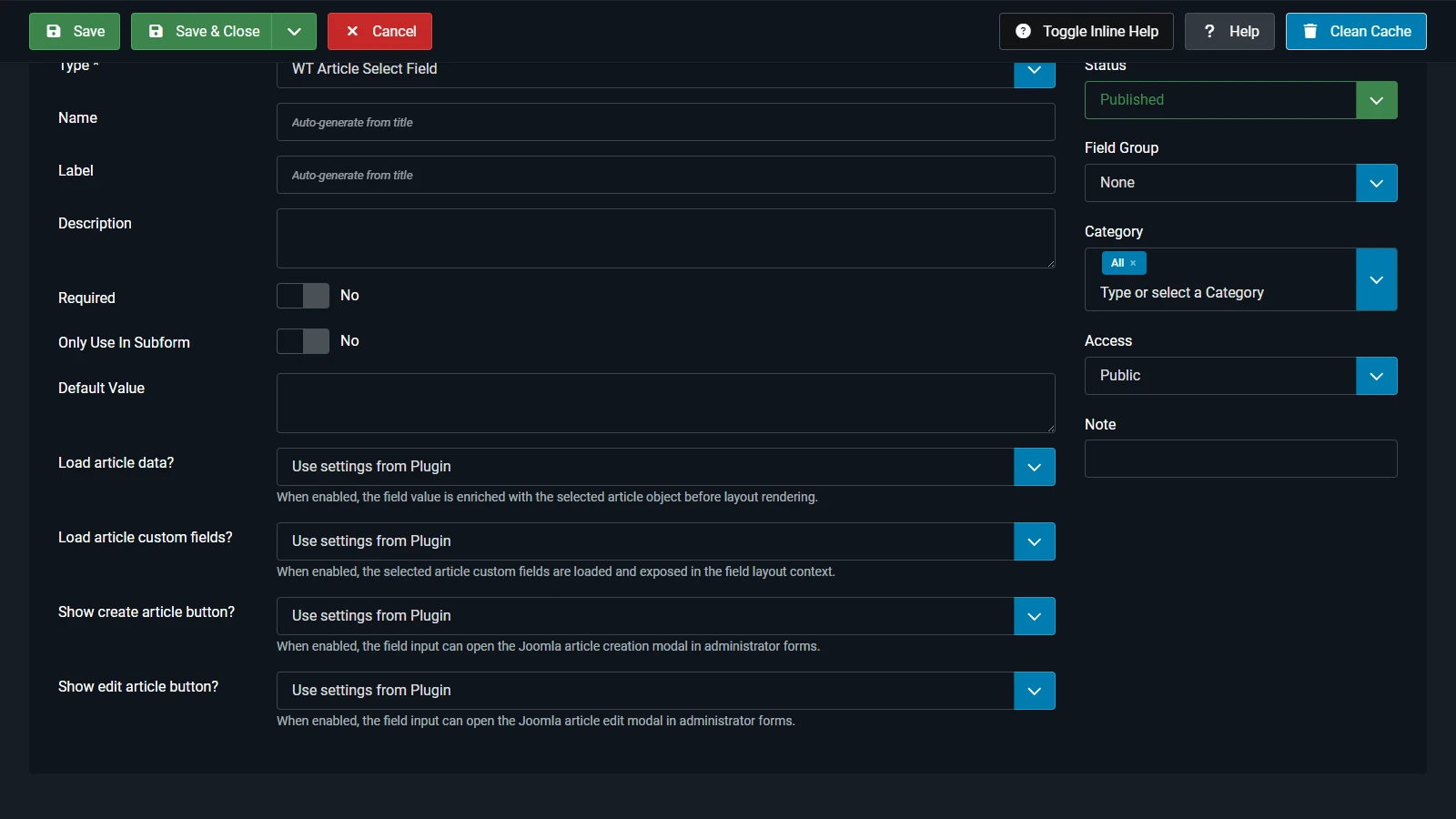This screenshot has width=1456, height=819.
Task: Focus the Note text field
Action: pyautogui.click(x=1240, y=459)
